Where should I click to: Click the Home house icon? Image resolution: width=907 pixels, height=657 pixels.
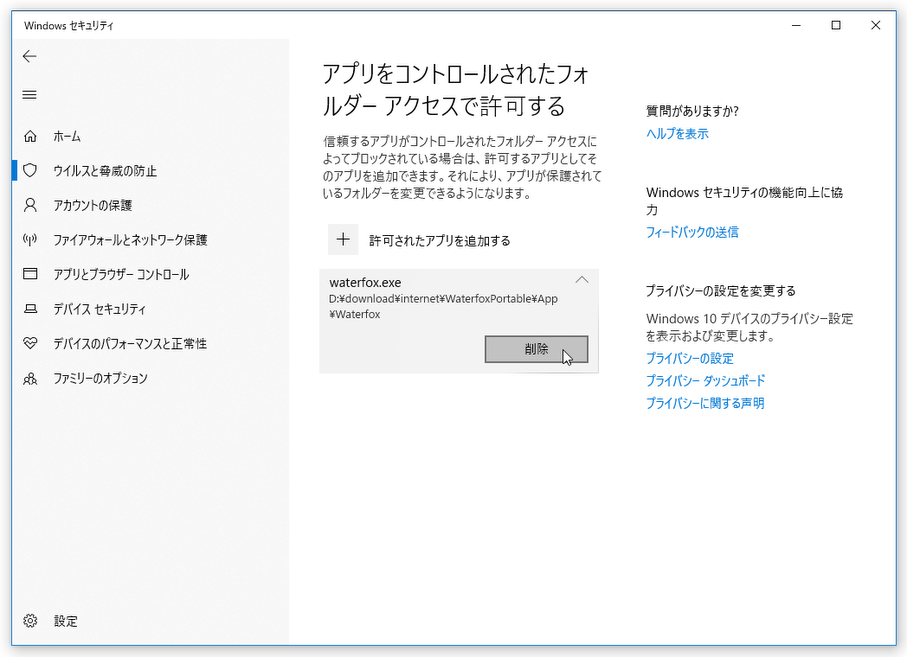coord(30,136)
